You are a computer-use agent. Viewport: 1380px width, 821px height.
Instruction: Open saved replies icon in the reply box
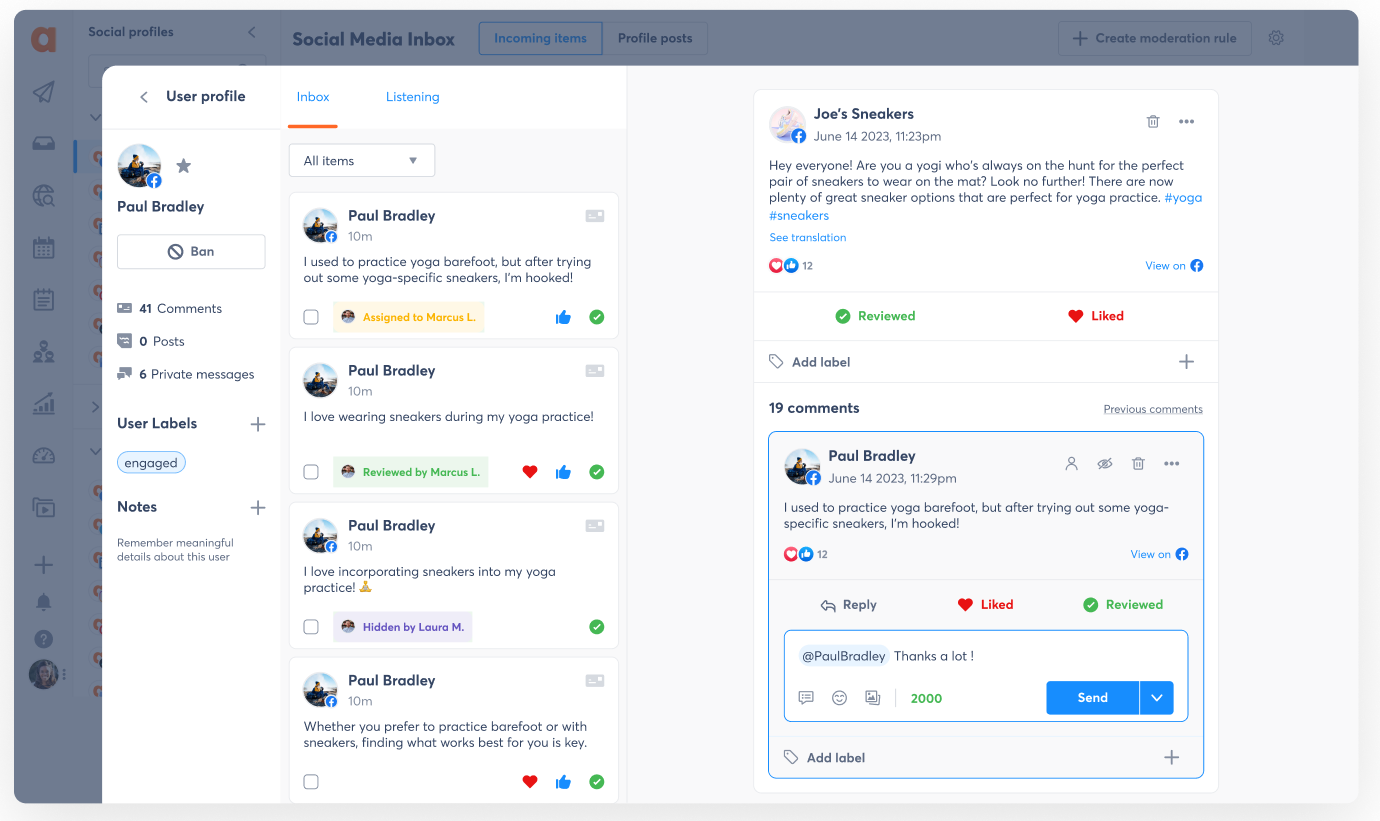[806, 698]
